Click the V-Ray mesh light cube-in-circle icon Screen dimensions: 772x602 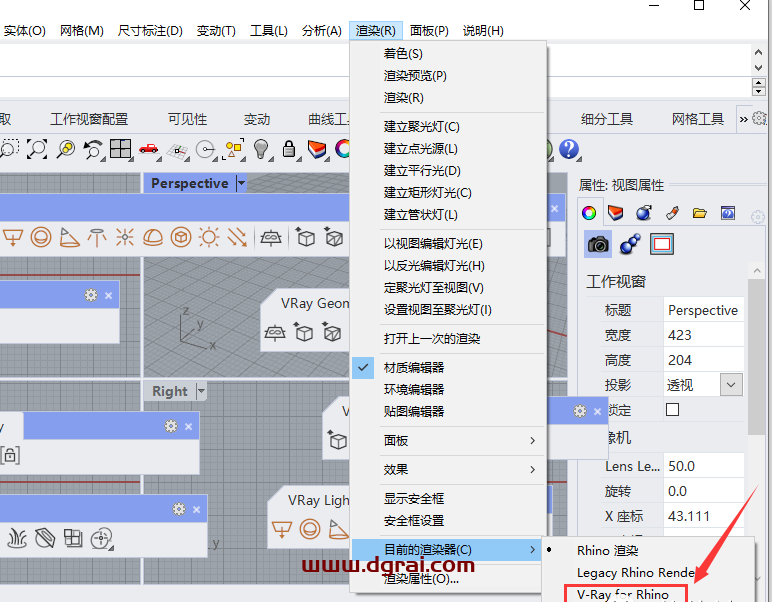[181, 238]
